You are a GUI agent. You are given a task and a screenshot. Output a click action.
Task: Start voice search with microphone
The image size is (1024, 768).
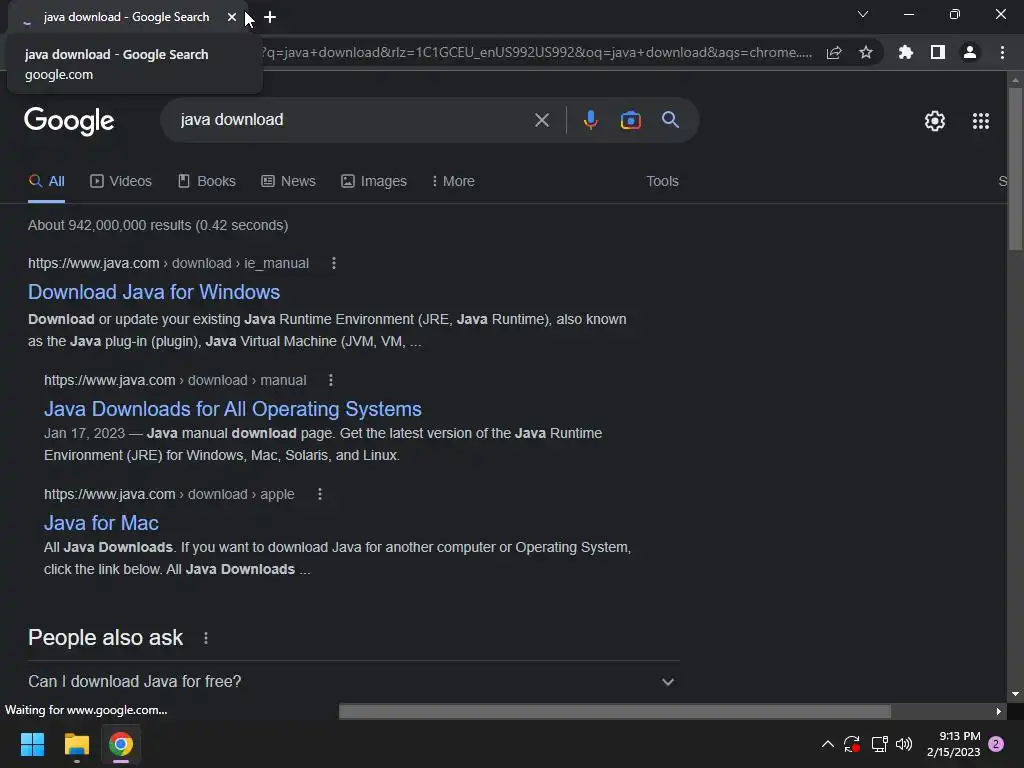coord(590,120)
